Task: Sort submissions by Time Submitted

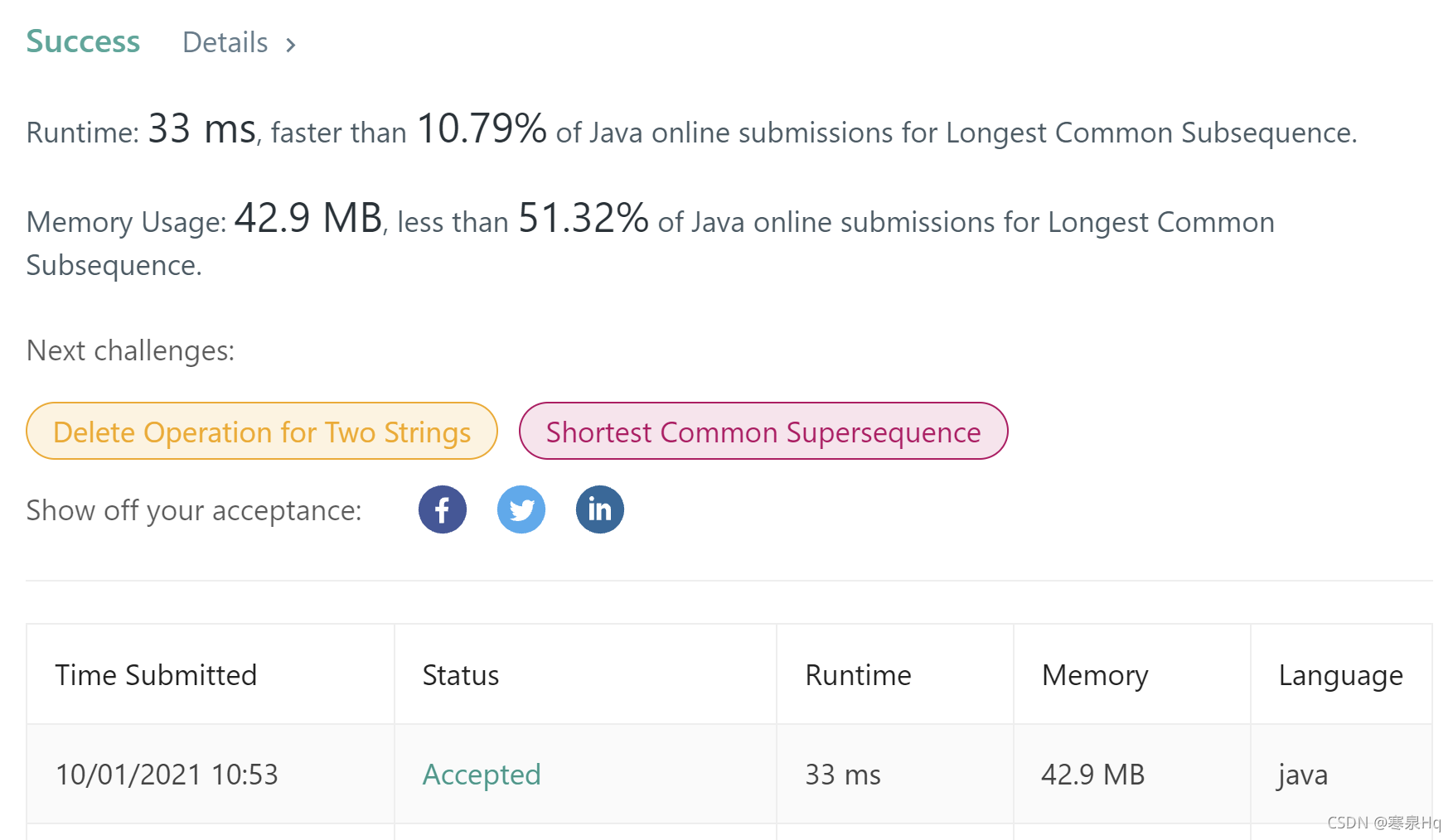Action: point(157,674)
